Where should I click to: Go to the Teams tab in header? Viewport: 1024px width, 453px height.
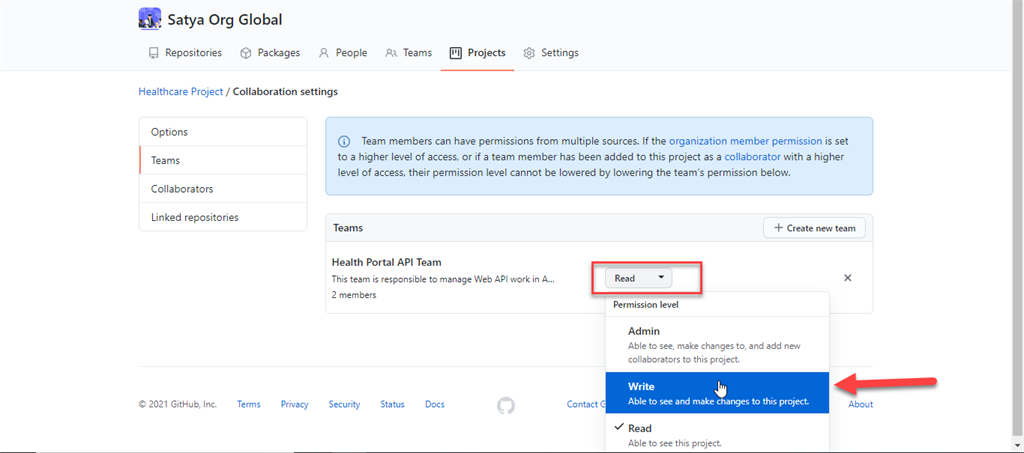click(x=409, y=53)
